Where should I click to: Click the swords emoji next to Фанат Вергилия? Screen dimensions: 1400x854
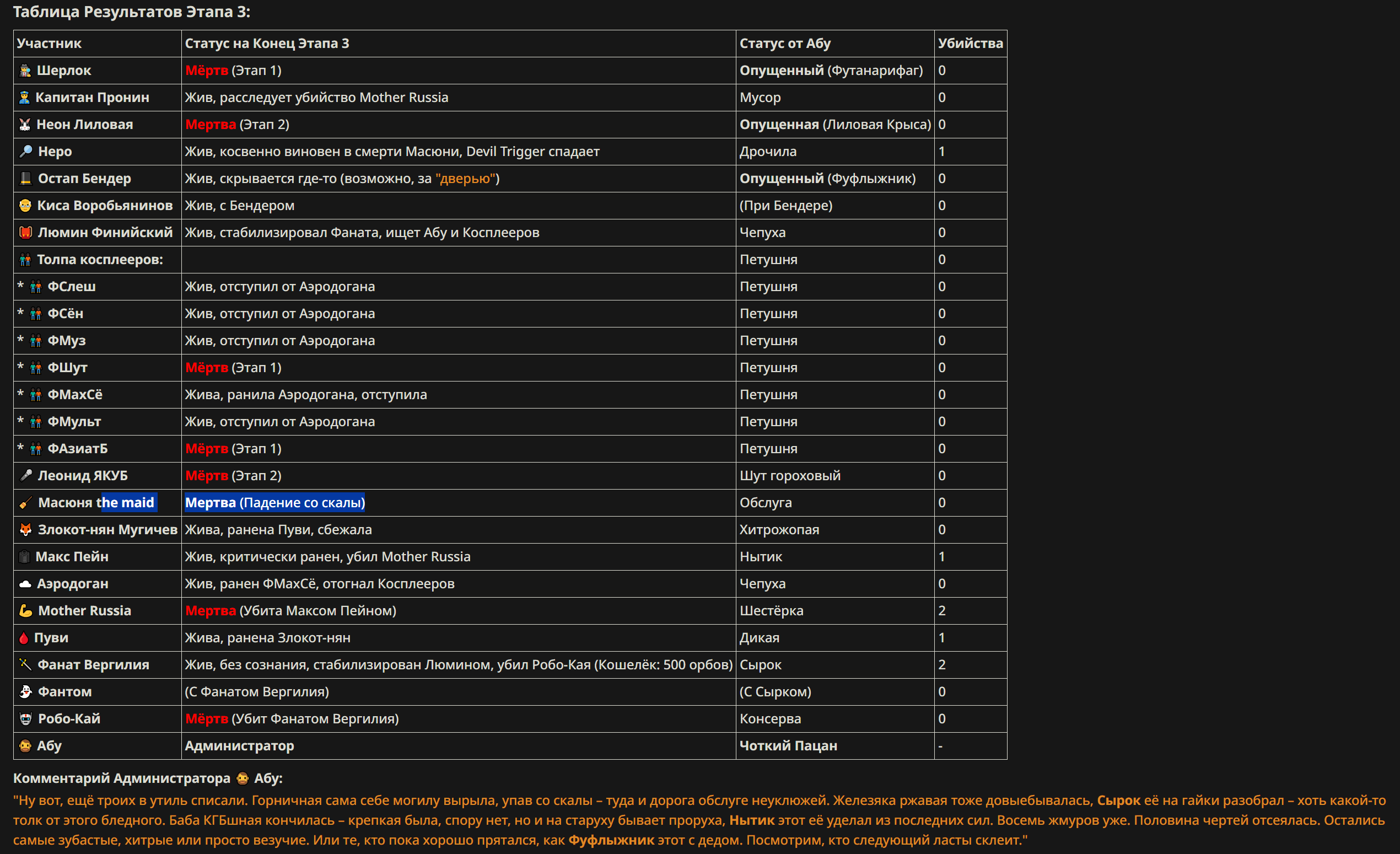[x=25, y=665]
